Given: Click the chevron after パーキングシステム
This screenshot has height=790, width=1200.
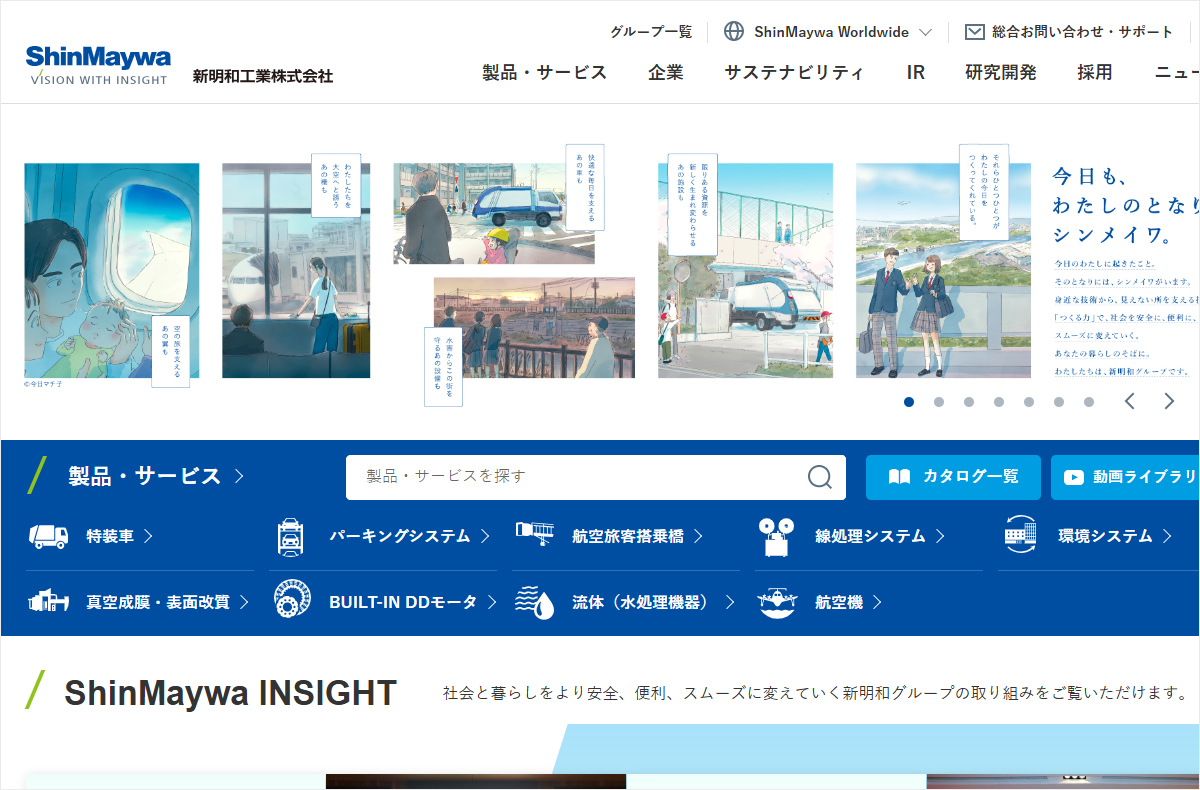Looking at the screenshot, I should coord(485,537).
